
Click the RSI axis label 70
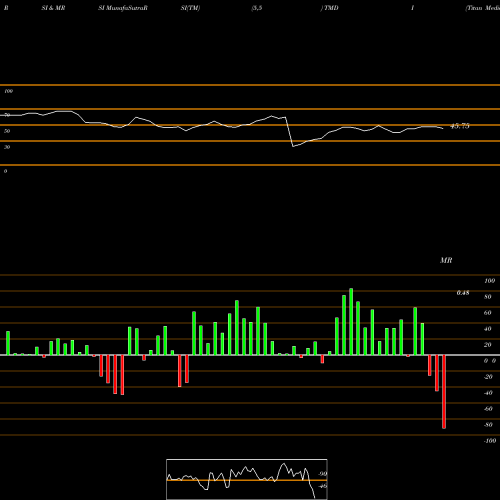pos(7,115)
